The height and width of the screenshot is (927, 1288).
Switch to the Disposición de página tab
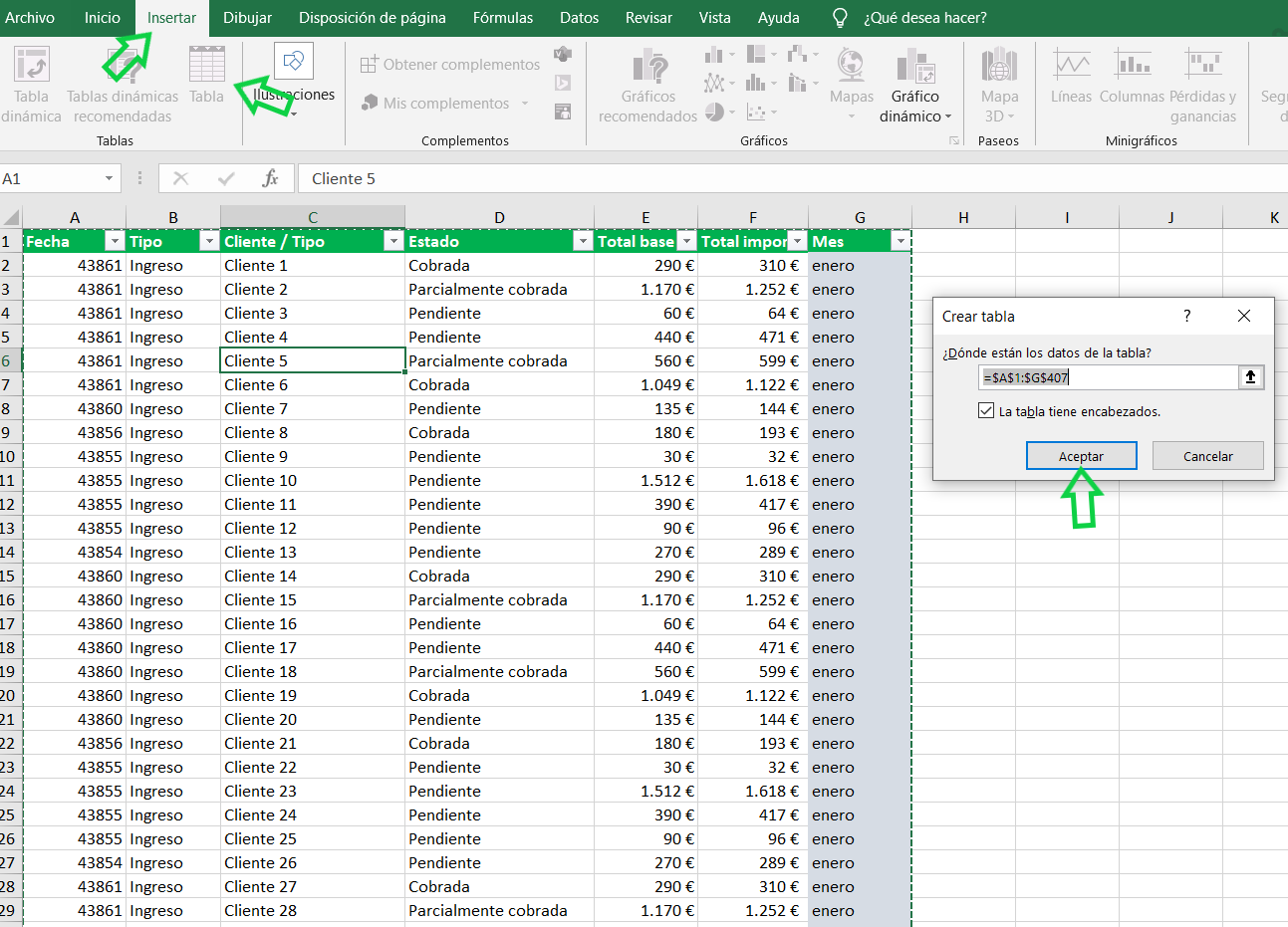point(373,18)
